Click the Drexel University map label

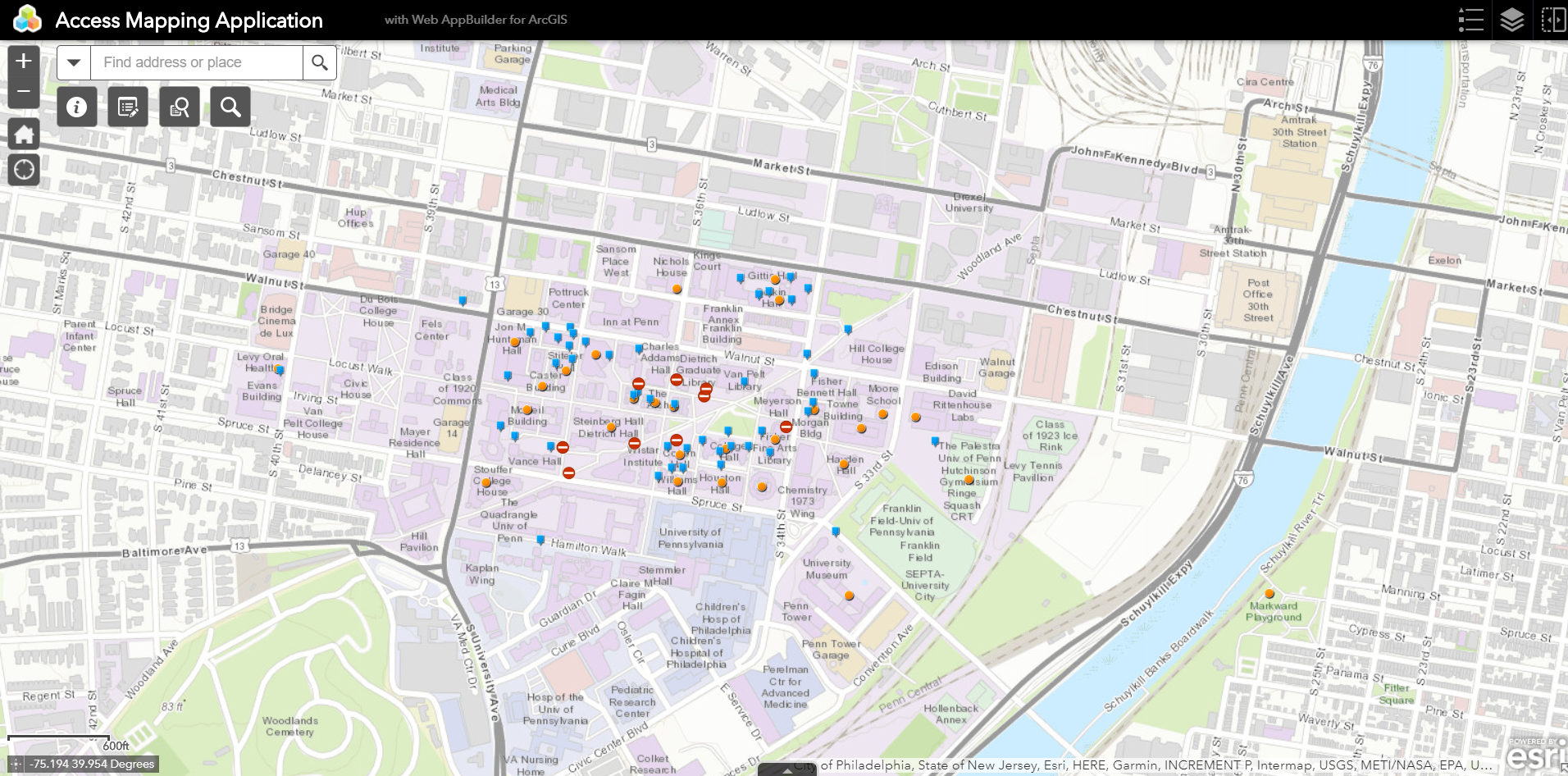point(969,203)
